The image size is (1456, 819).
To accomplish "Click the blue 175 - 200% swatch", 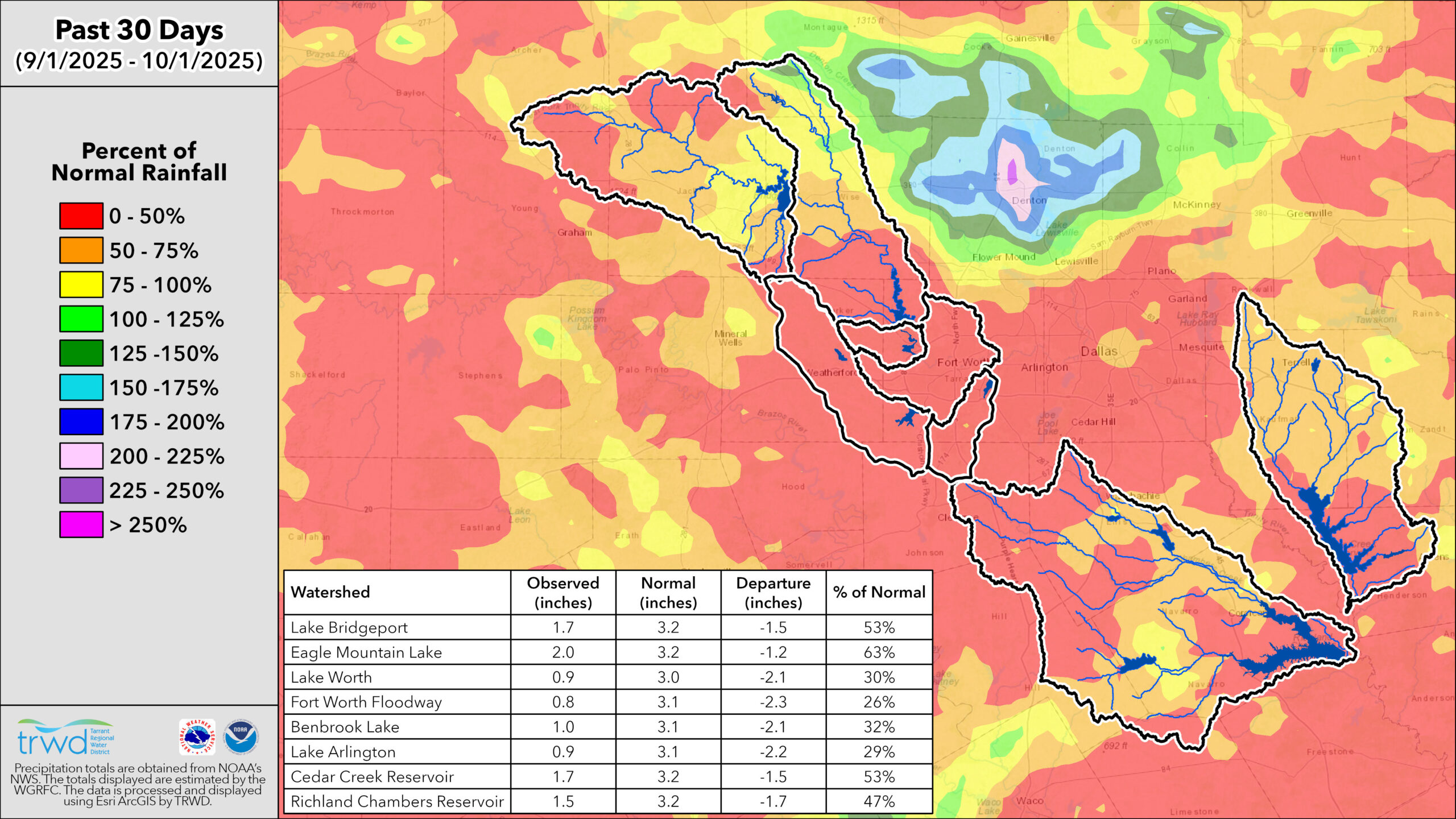I will click(x=81, y=422).
